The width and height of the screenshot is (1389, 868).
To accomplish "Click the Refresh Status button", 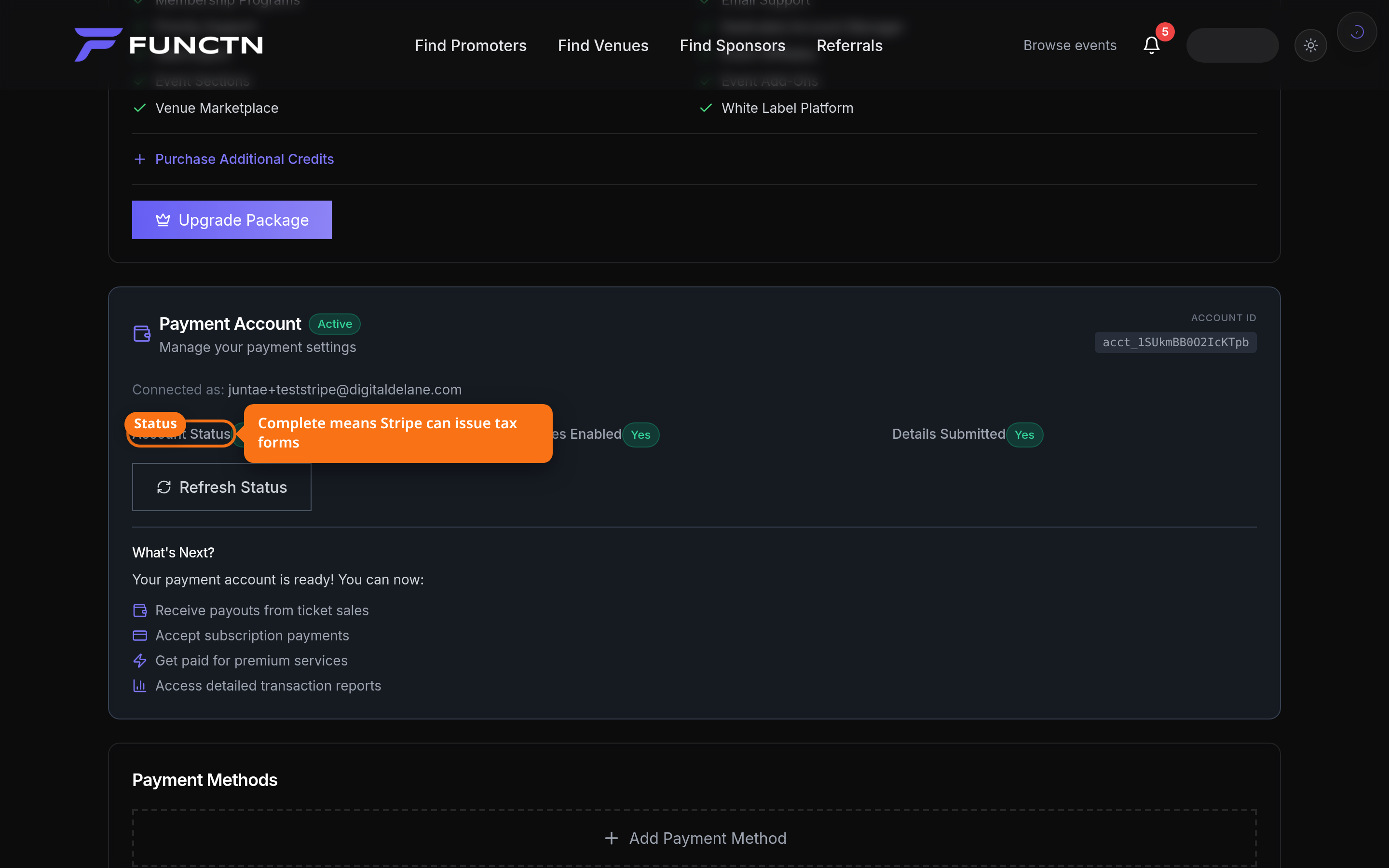I will coord(221,487).
